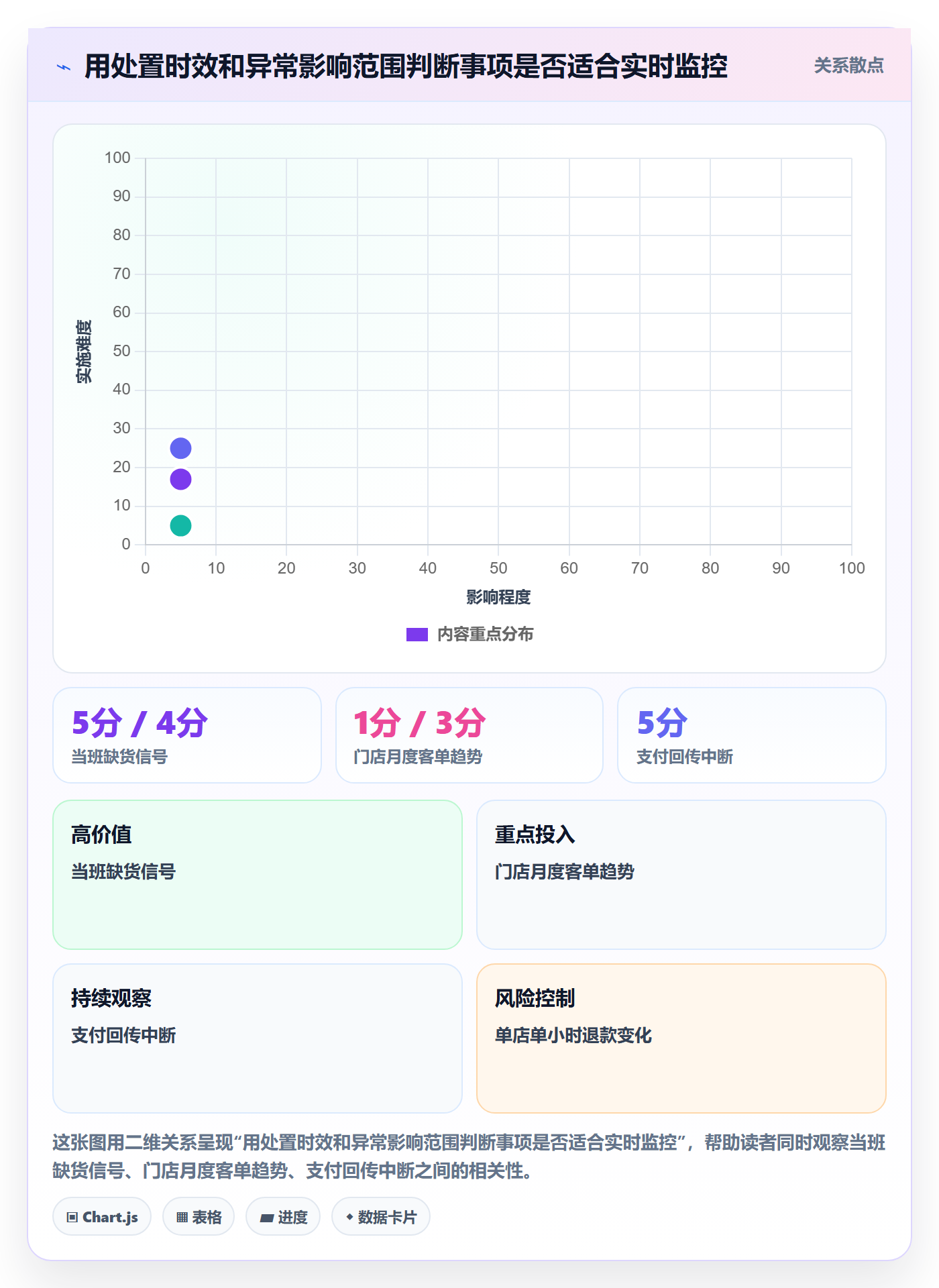The width and height of the screenshot is (939, 1288).
Task: Click the 重点投入 quadrant heading
Action: (535, 835)
